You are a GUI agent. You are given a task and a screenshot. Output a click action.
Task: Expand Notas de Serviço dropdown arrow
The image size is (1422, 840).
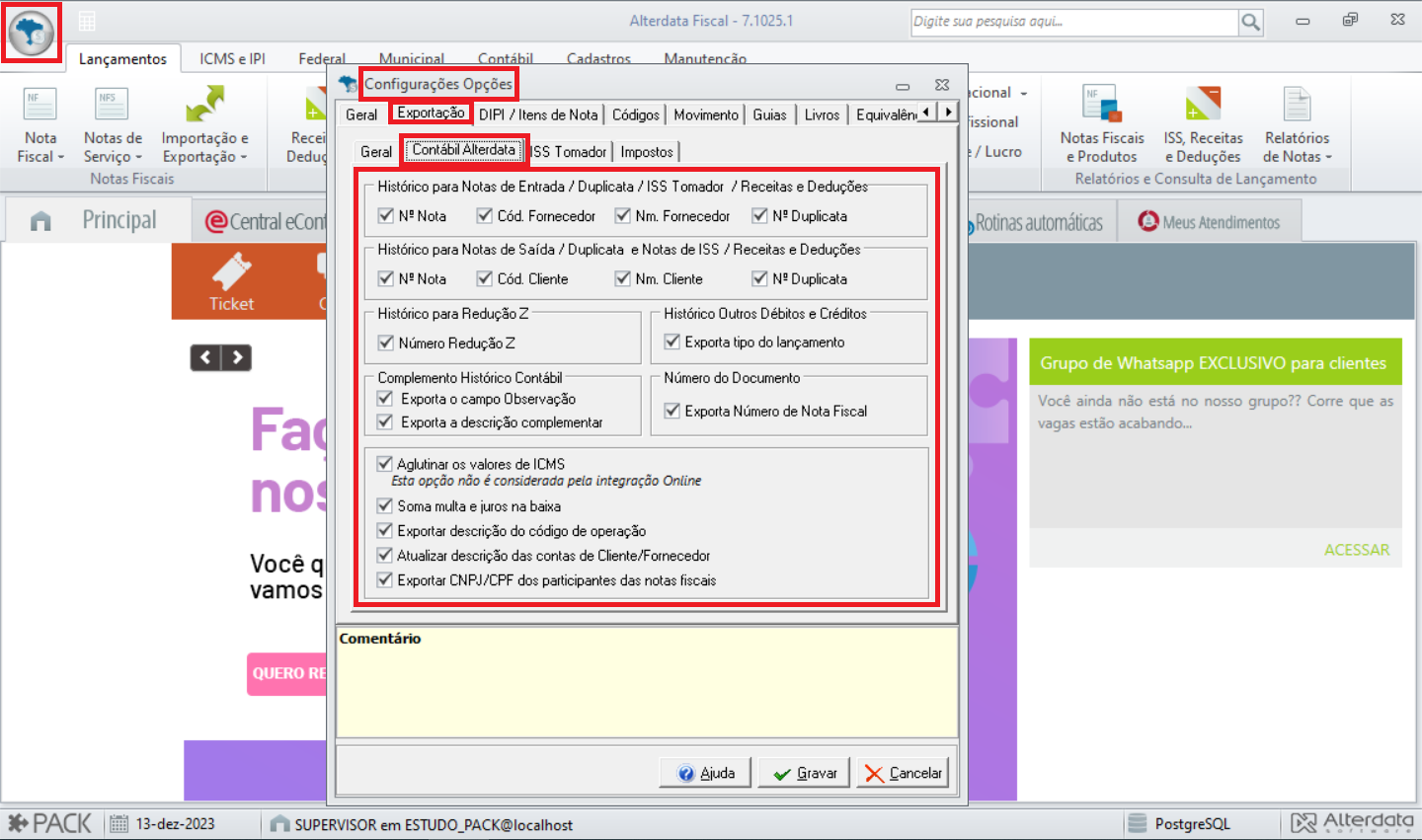click(138, 157)
